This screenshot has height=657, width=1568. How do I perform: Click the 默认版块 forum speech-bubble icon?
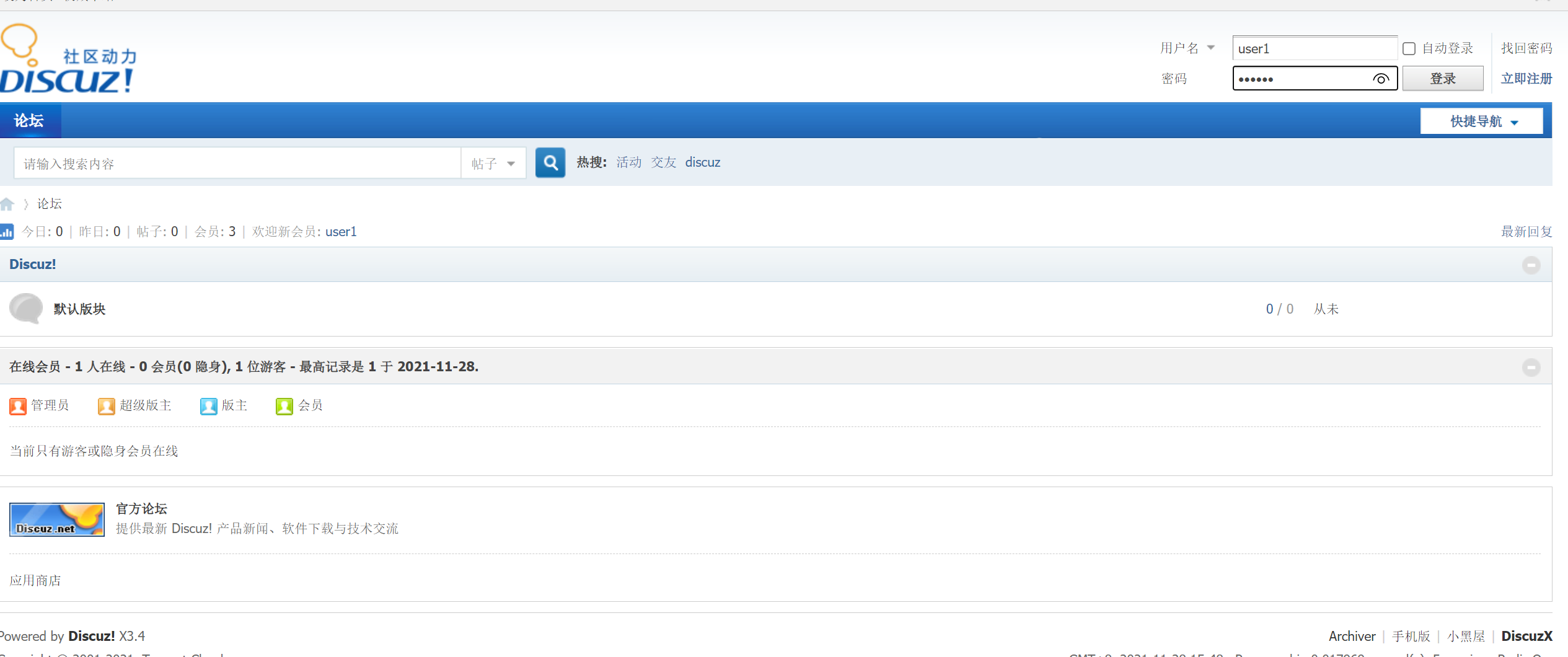pyautogui.click(x=26, y=309)
